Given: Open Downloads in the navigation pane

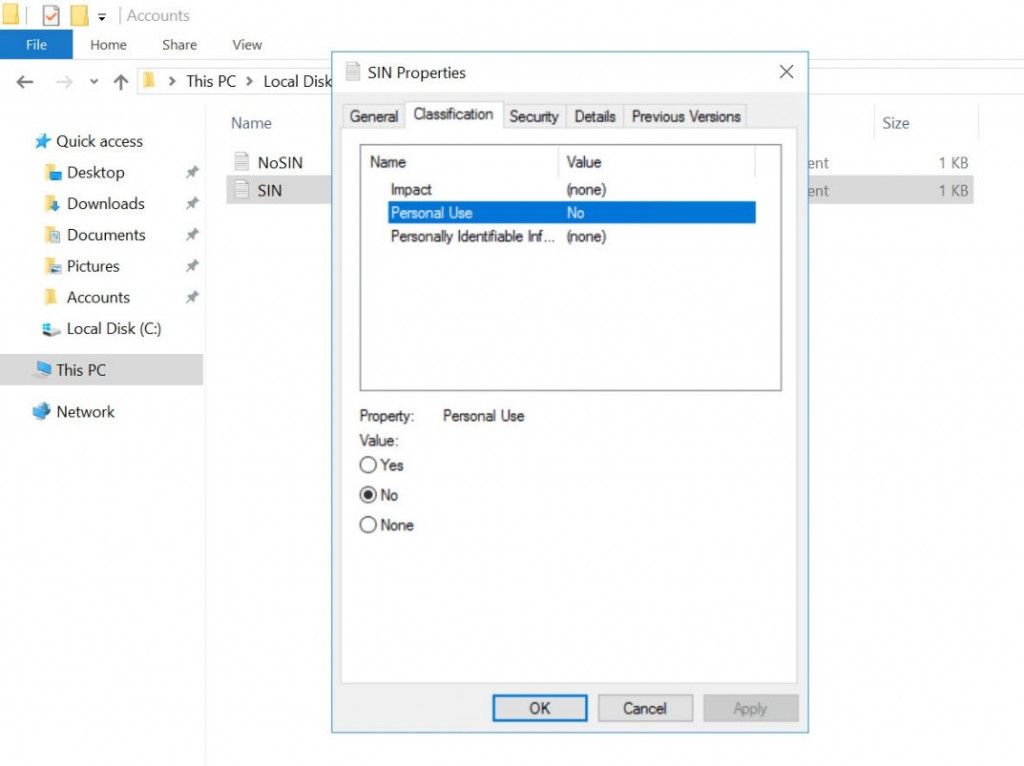Looking at the screenshot, I should tap(106, 204).
